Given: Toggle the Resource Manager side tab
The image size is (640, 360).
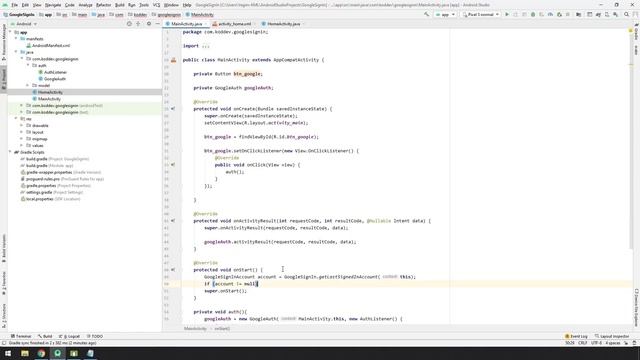Looking at the screenshot, I should (4, 42).
